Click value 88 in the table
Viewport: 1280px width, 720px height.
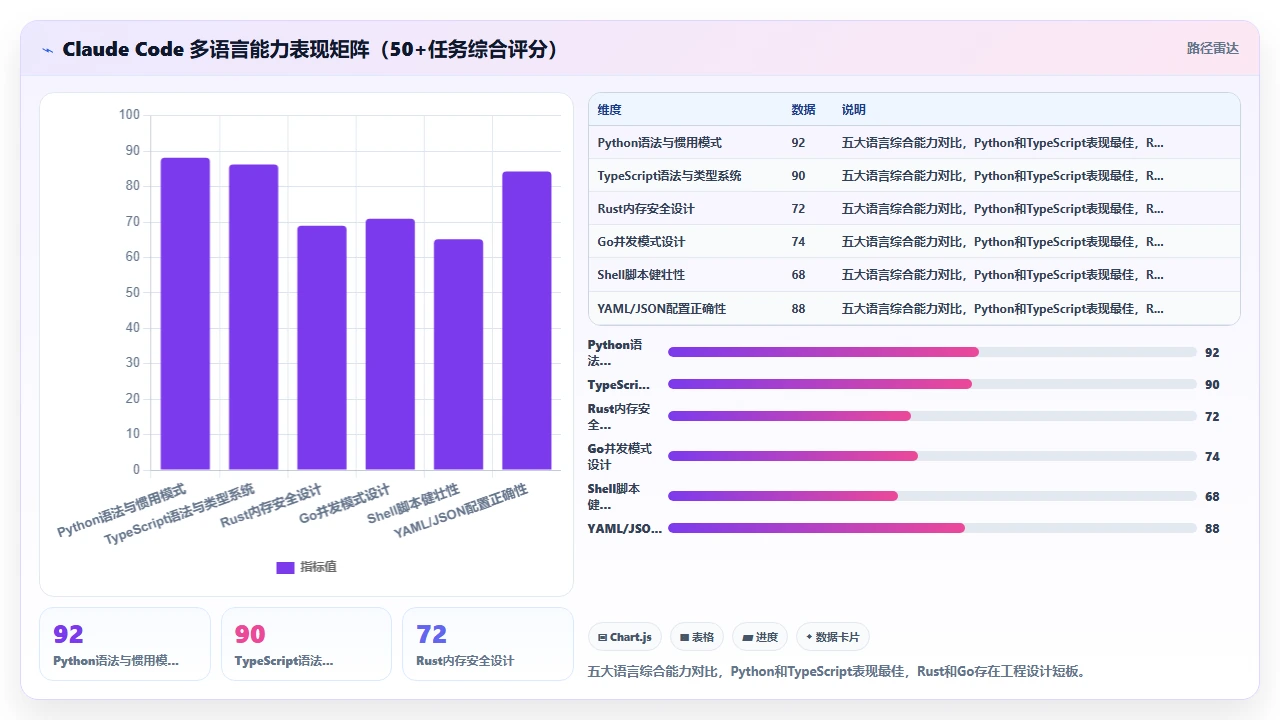click(798, 309)
